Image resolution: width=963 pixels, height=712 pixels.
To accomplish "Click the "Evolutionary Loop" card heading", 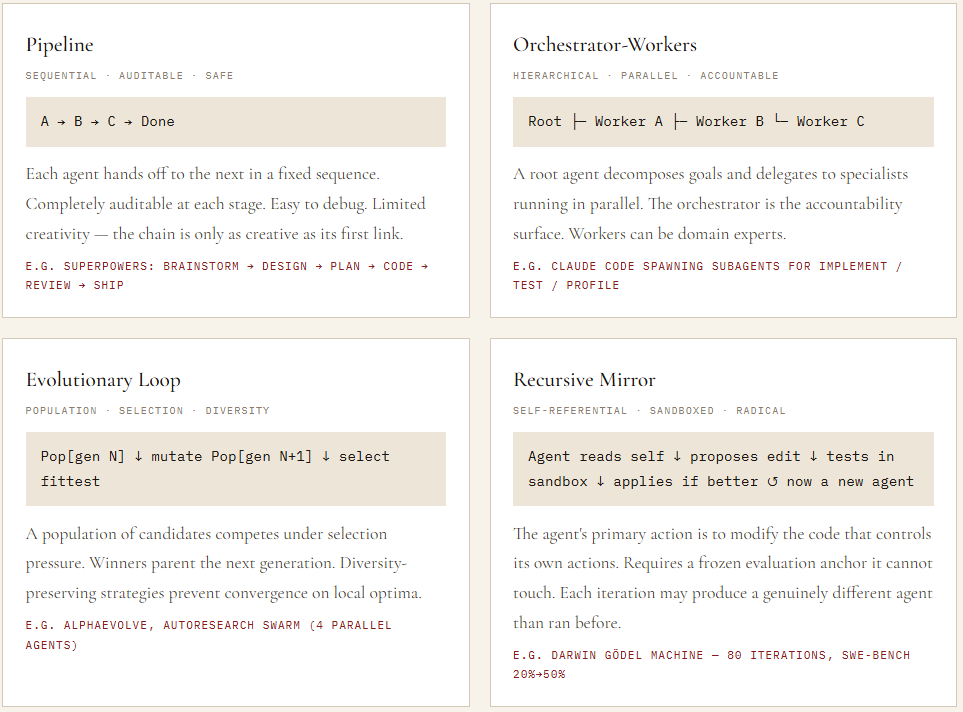I will tap(103, 380).
